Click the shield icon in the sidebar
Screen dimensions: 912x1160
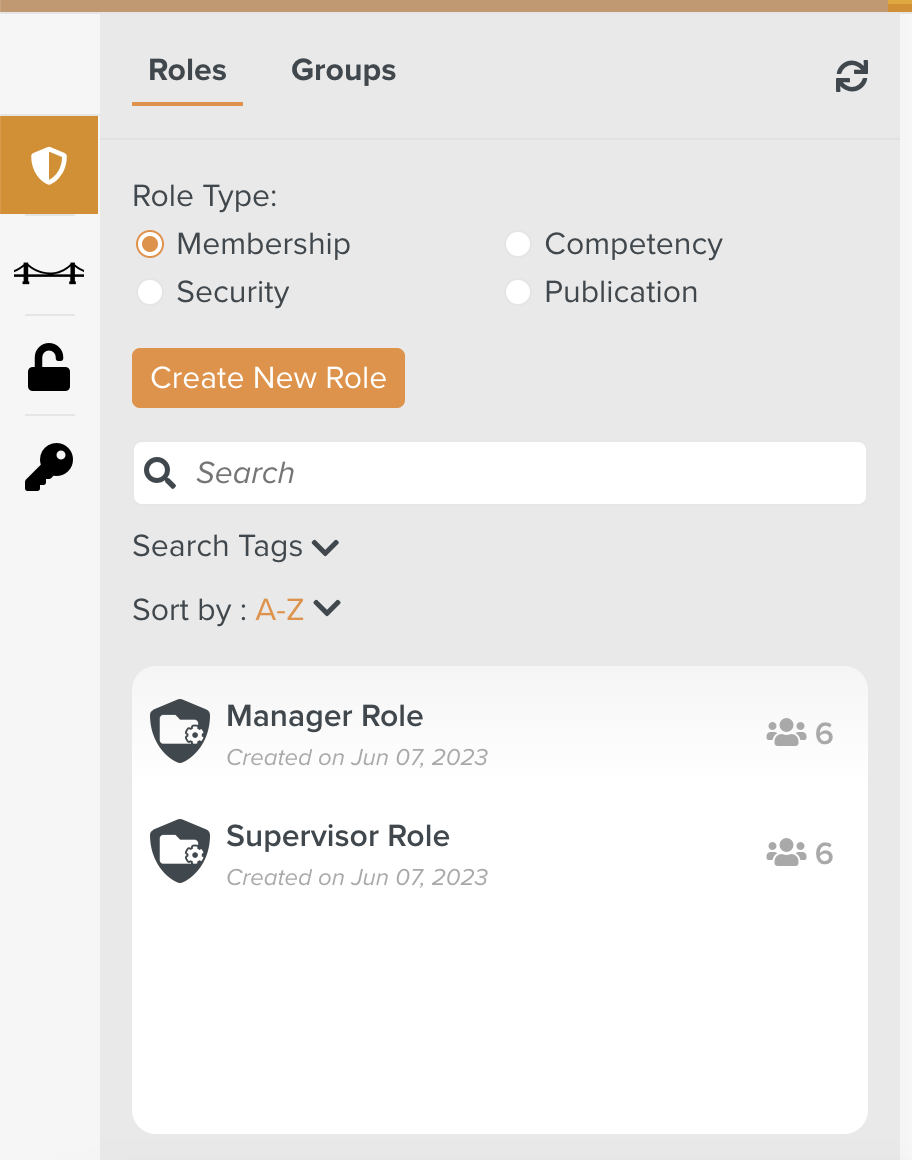(x=49, y=165)
